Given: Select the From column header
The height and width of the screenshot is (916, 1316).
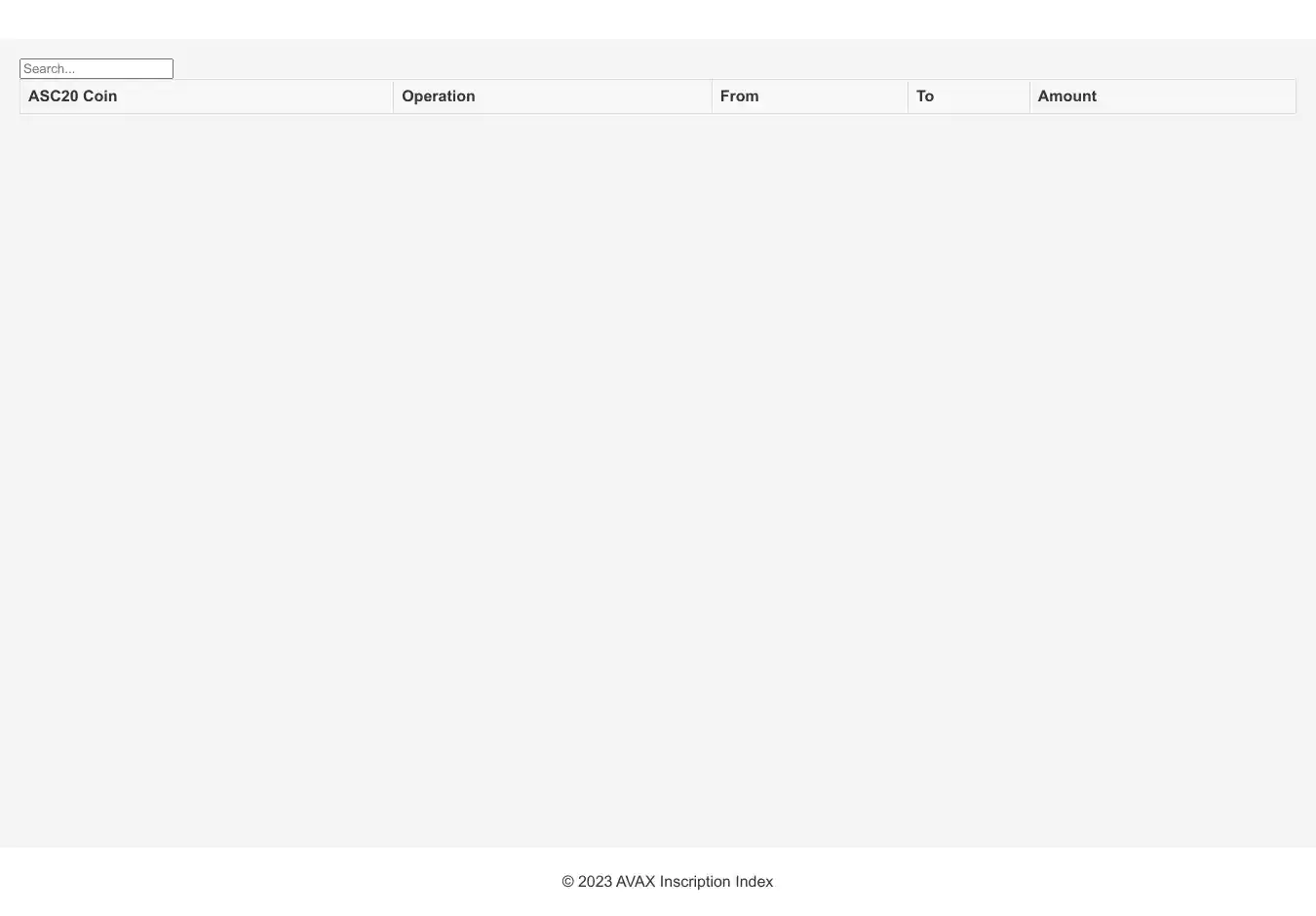Looking at the screenshot, I should click(x=739, y=96).
